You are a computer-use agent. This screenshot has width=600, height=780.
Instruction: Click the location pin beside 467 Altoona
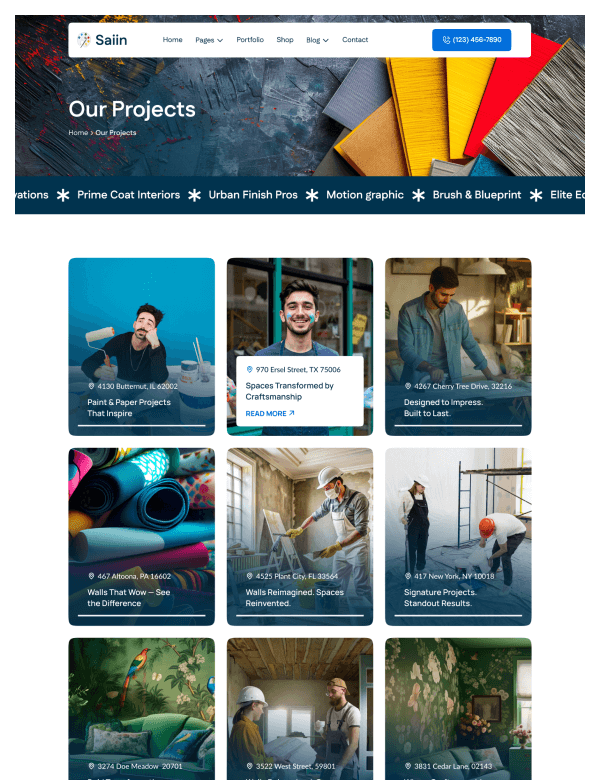91,576
